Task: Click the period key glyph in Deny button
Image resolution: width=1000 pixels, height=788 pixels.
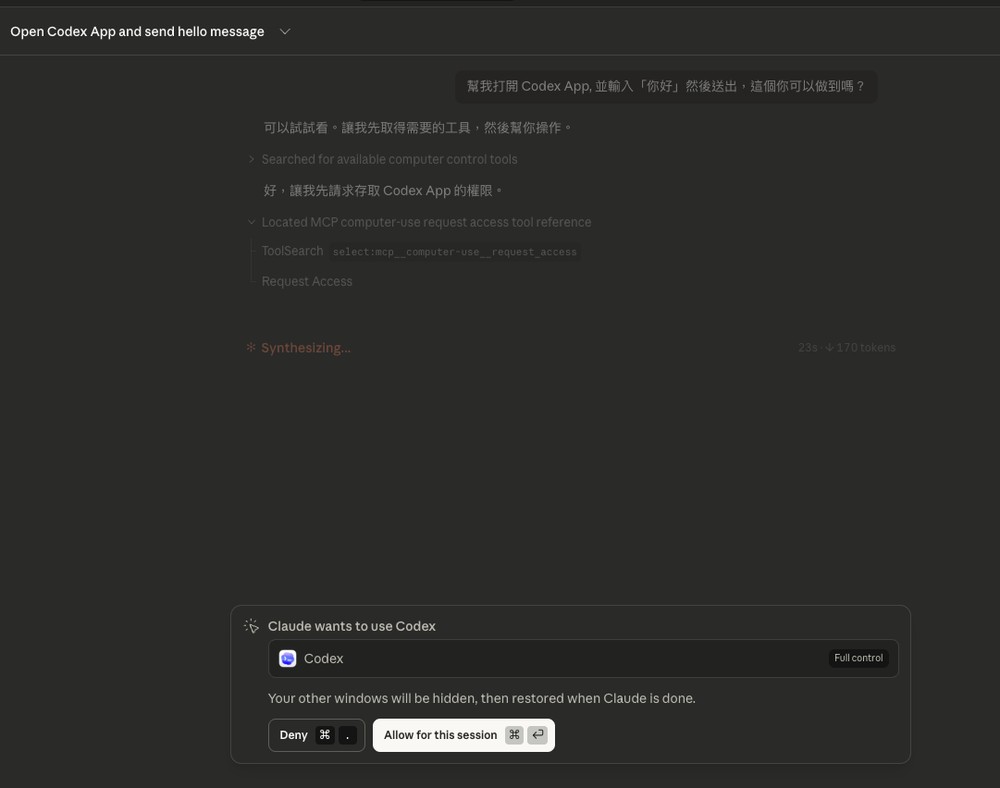Action: (347, 734)
